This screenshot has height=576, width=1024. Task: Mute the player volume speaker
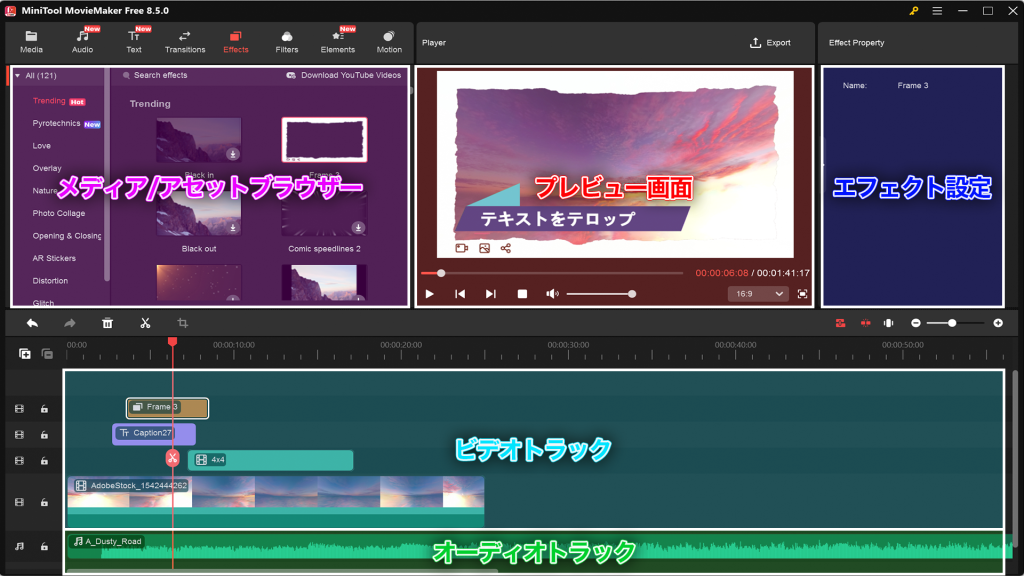pos(551,294)
